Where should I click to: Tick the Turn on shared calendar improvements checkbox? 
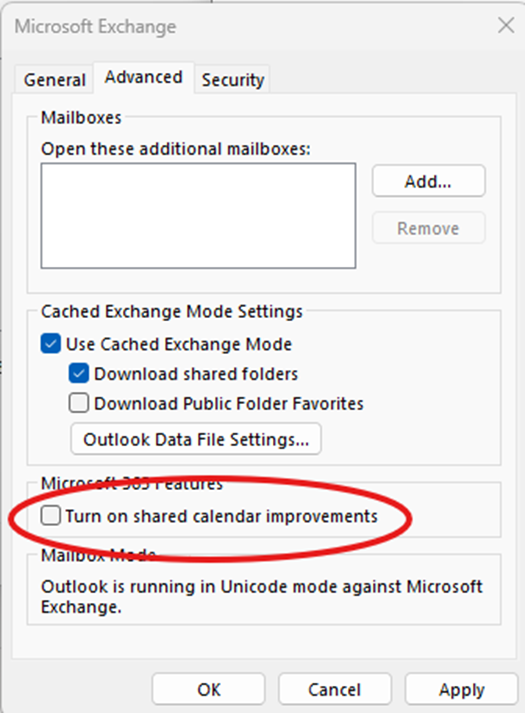[x=50, y=516]
